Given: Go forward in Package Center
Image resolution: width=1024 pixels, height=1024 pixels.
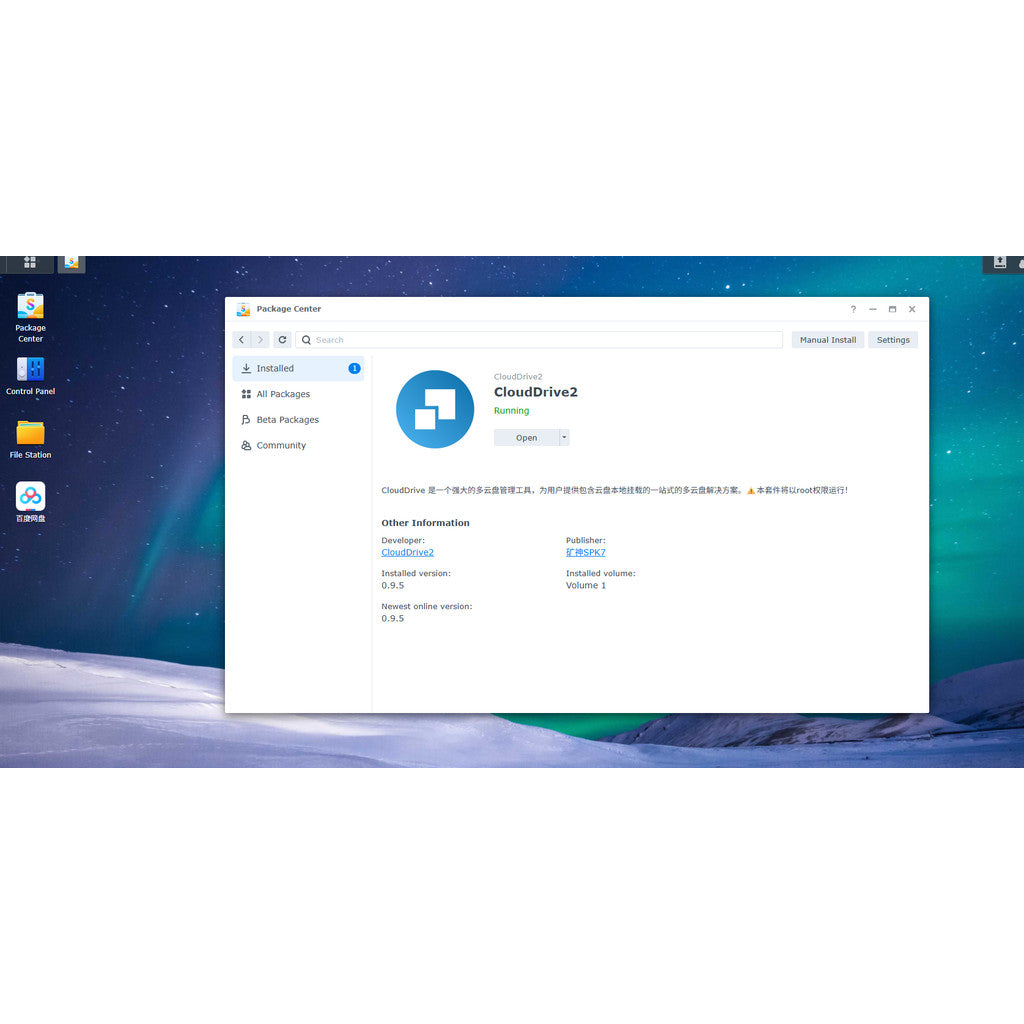Looking at the screenshot, I should click(260, 340).
